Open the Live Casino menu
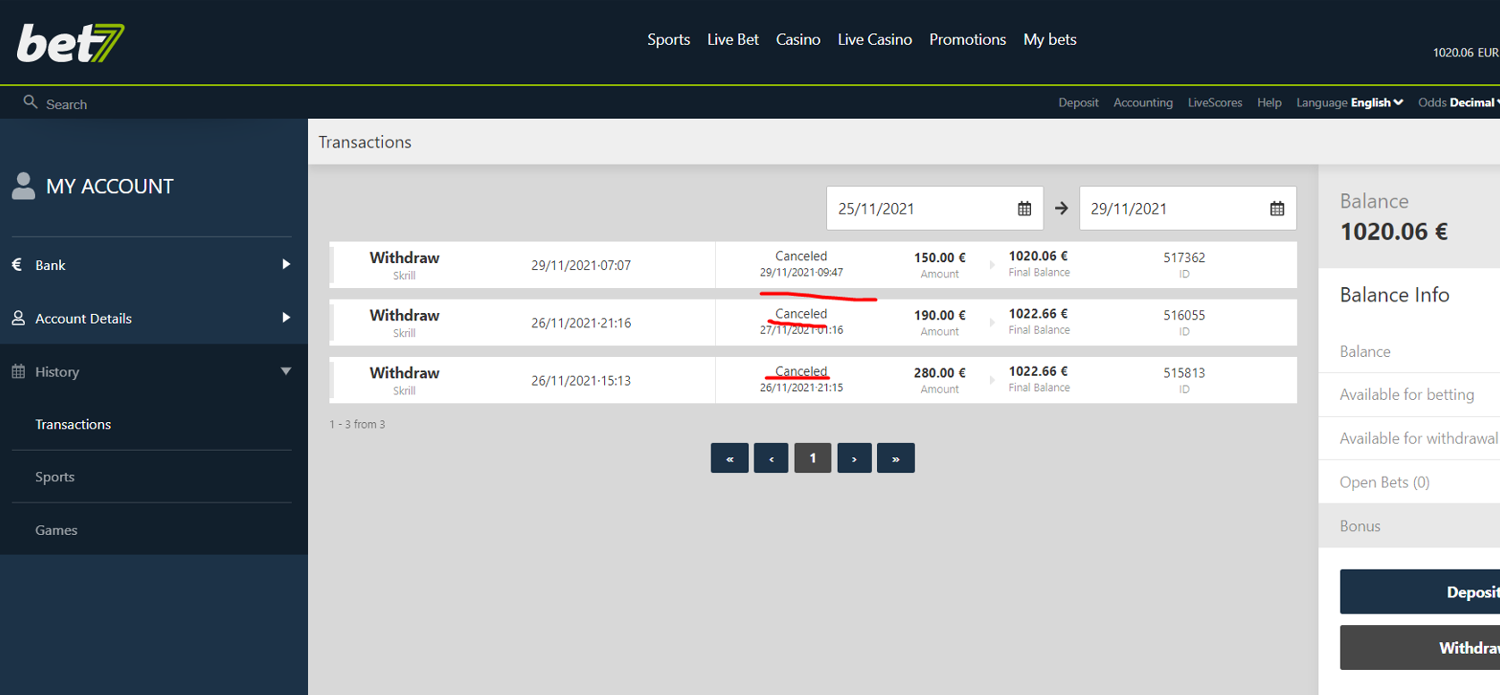1500x695 pixels. (x=874, y=40)
